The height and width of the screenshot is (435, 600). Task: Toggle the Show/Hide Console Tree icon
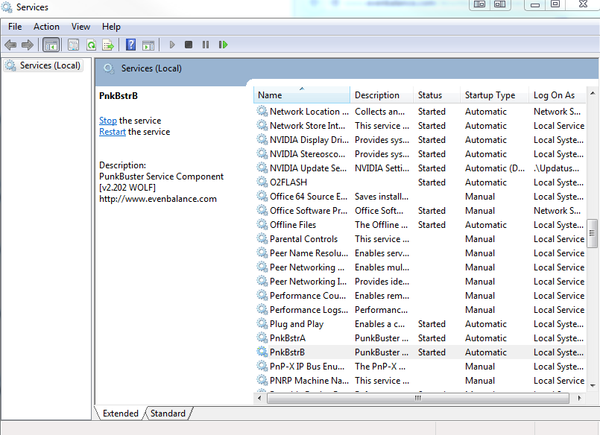click(x=51, y=45)
